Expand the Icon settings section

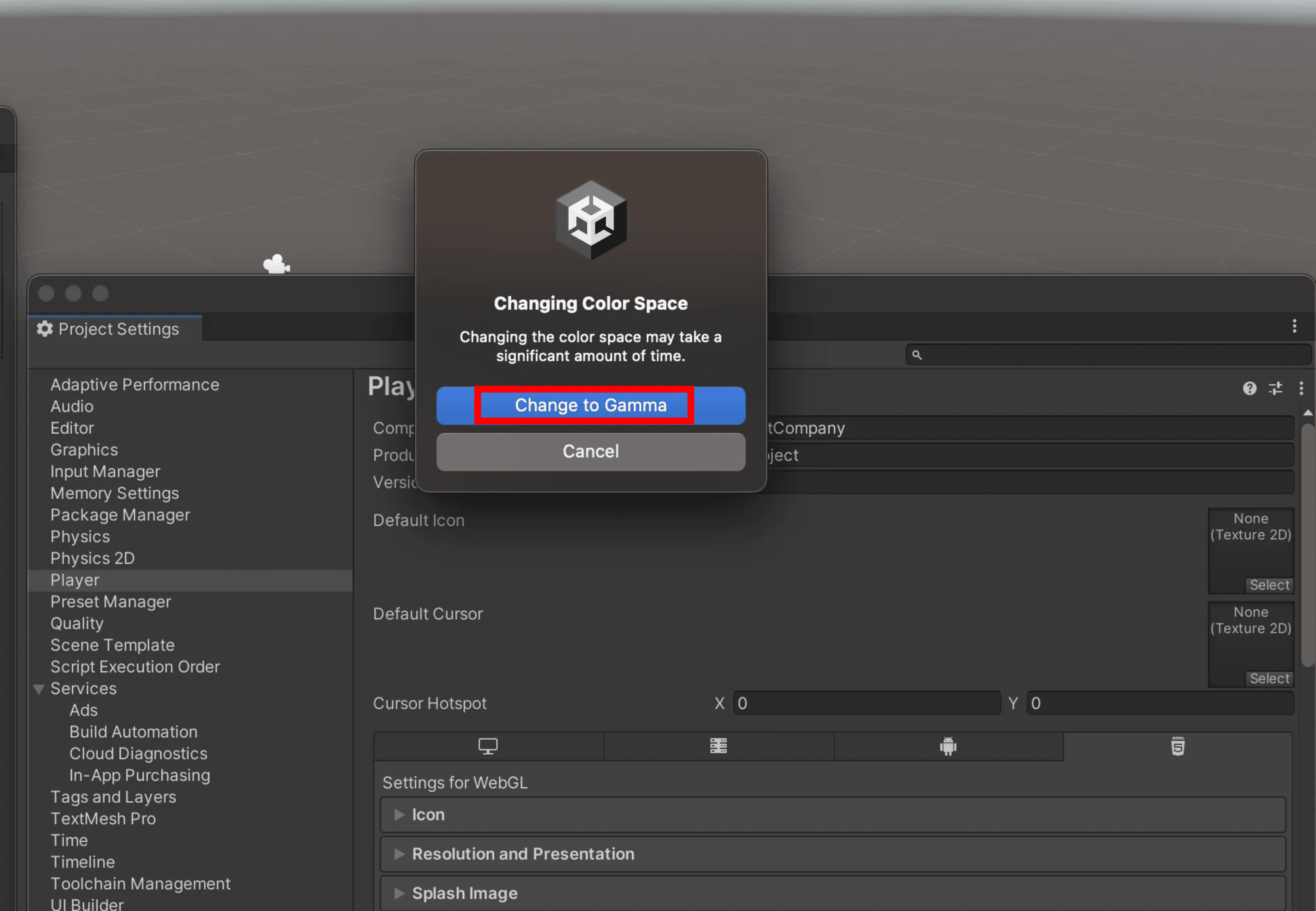coord(833,815)
